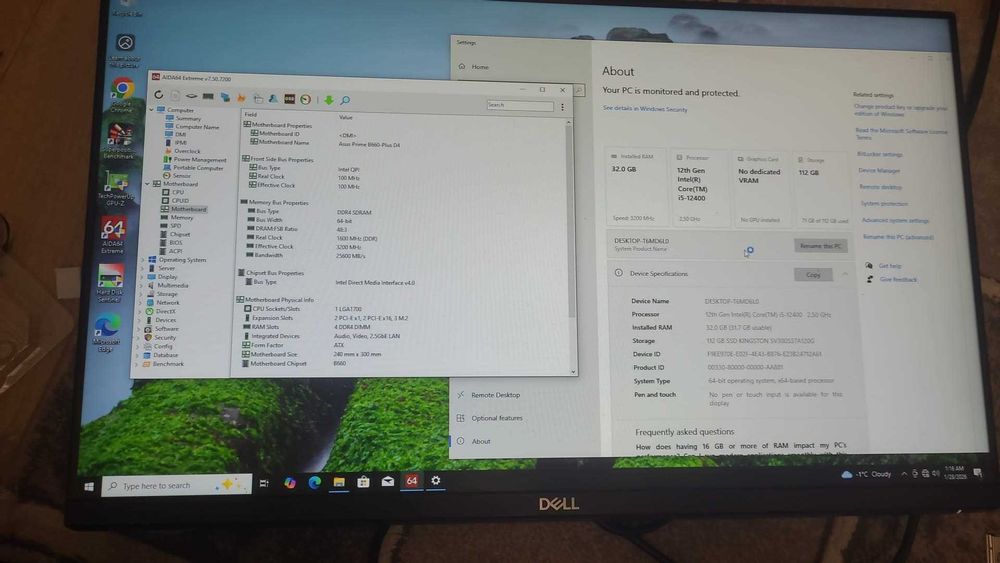
Task: Click the Get help link
Action: click(890, 266)
